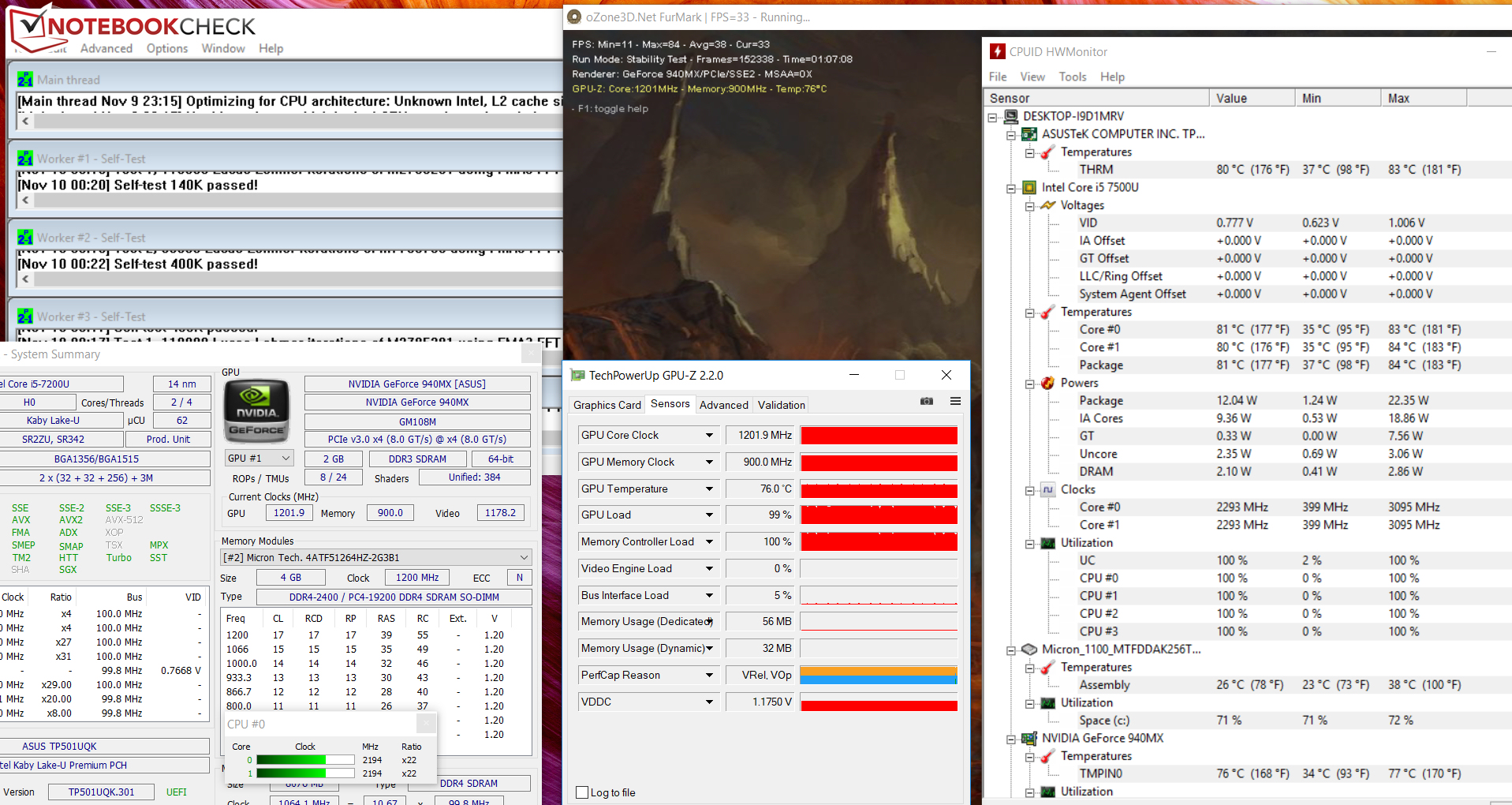Click the motherboard icon beside ASUSTeK COMPUTER INC.

1029,134
